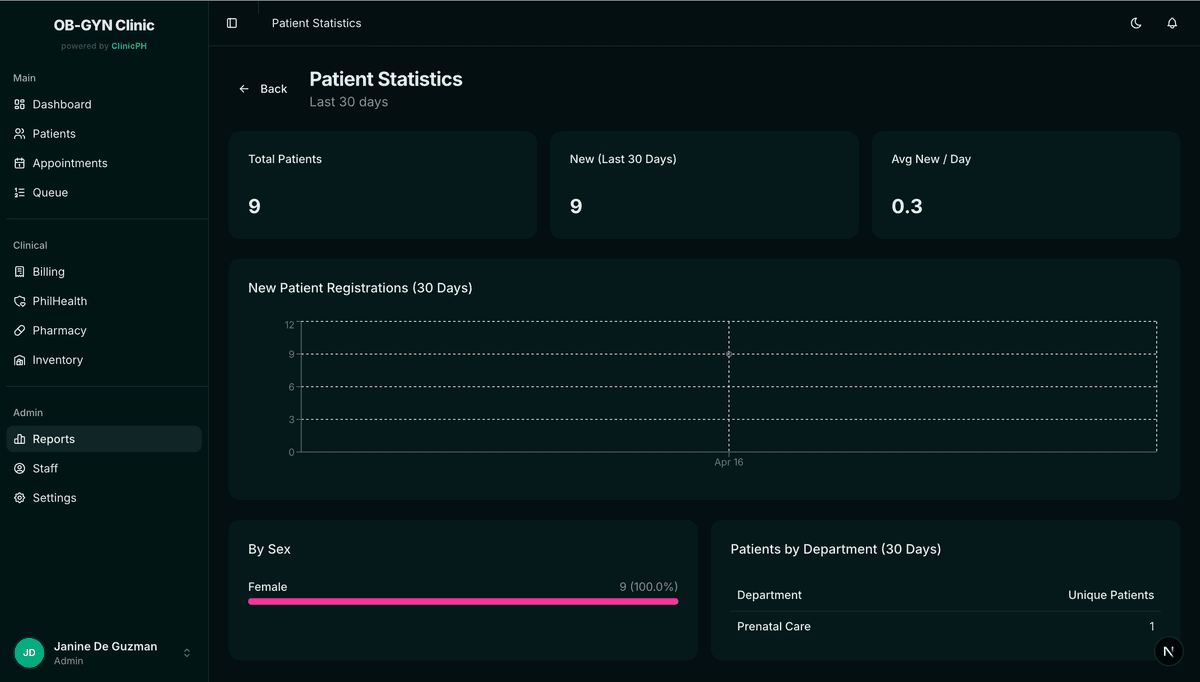The image size is (1200, 682).
Task: Select the Reports entry in Admin
Action: pyautogui.click(x=56, y=438)
